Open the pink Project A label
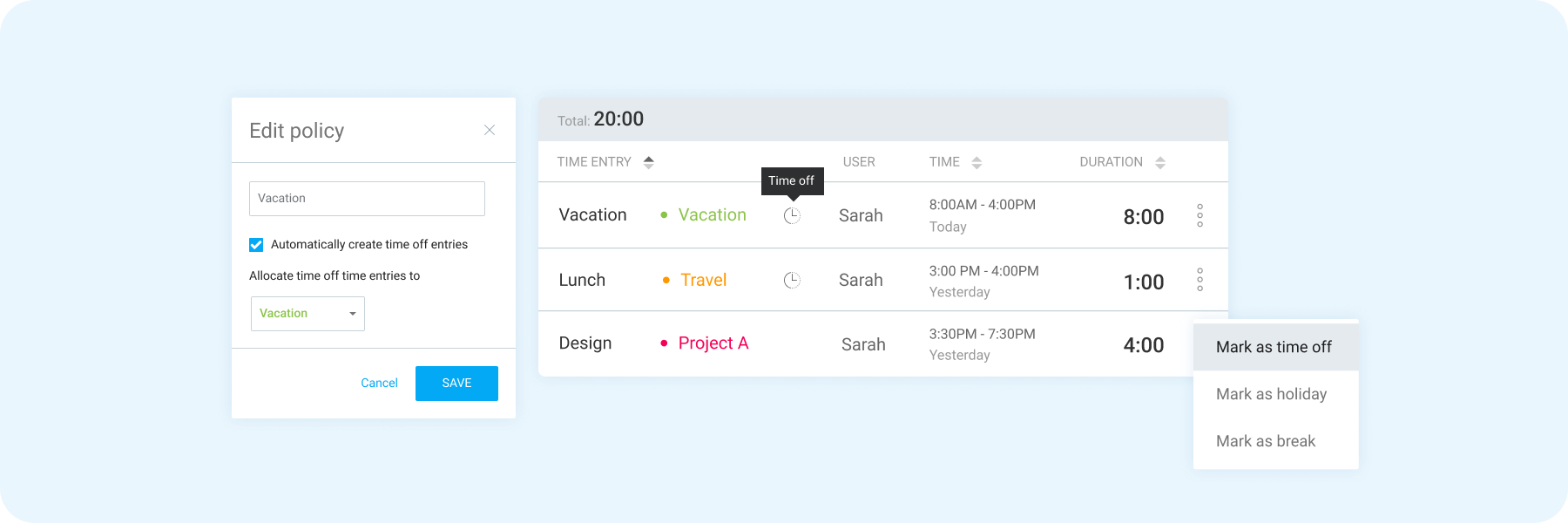Viewport: 1568px width, 523px height. 713,343
